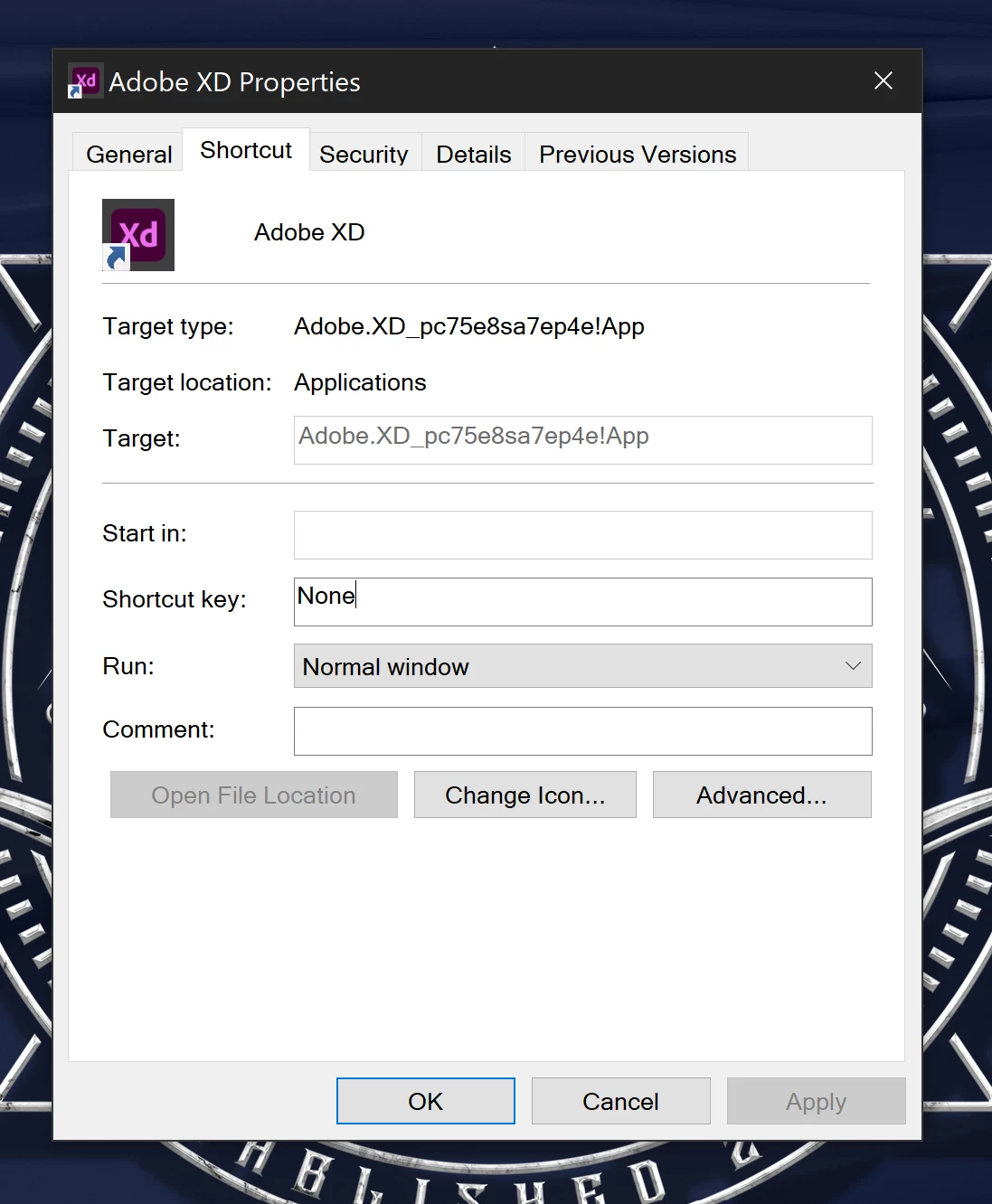Click the Apply button

[x=817, y=1101]
